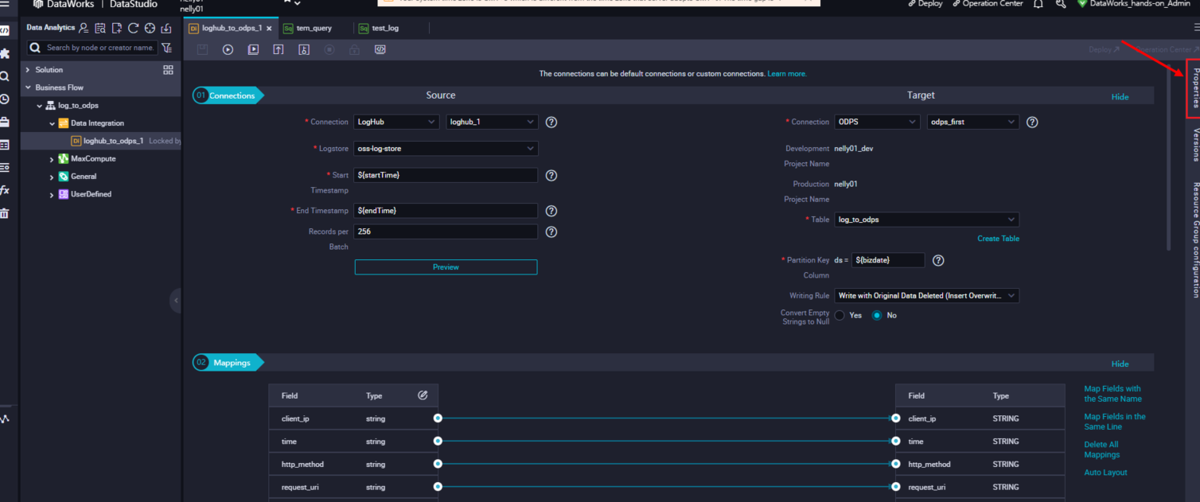1200x502 pixels.
Task: Click the create new node icon
Action: 117,28
